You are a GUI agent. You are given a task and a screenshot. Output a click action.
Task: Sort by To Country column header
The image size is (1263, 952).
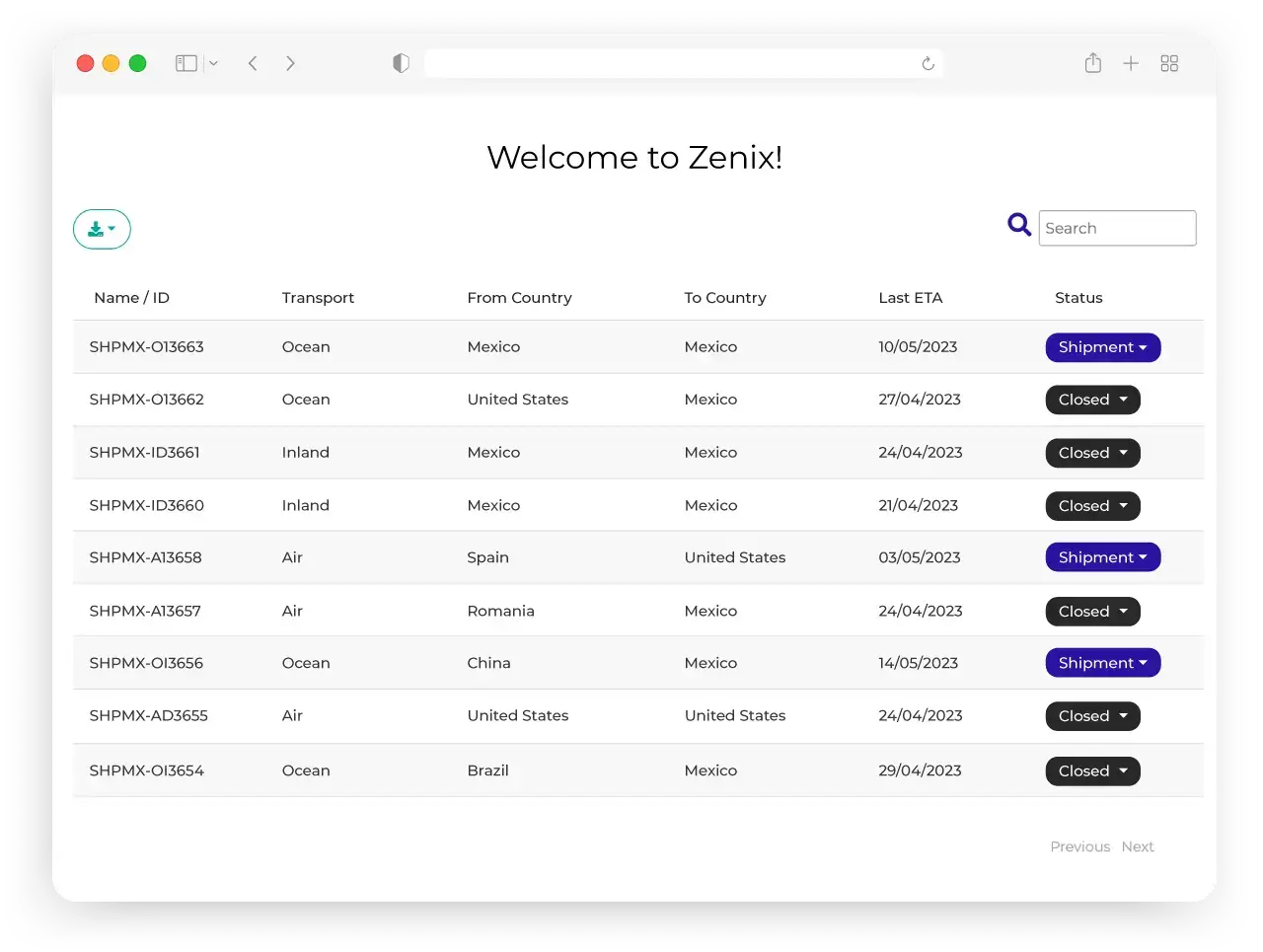tap(725, 298)
